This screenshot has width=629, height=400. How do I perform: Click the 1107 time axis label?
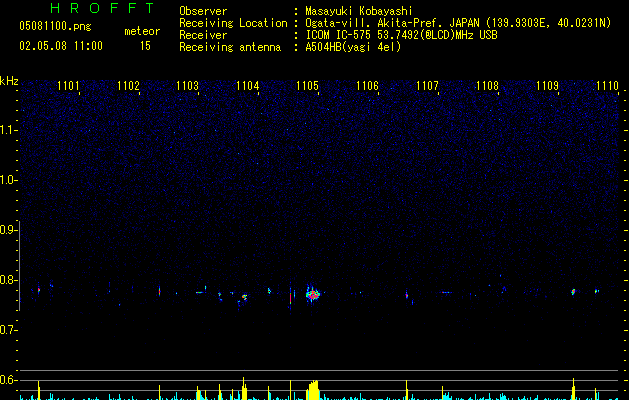click(427, 86)
